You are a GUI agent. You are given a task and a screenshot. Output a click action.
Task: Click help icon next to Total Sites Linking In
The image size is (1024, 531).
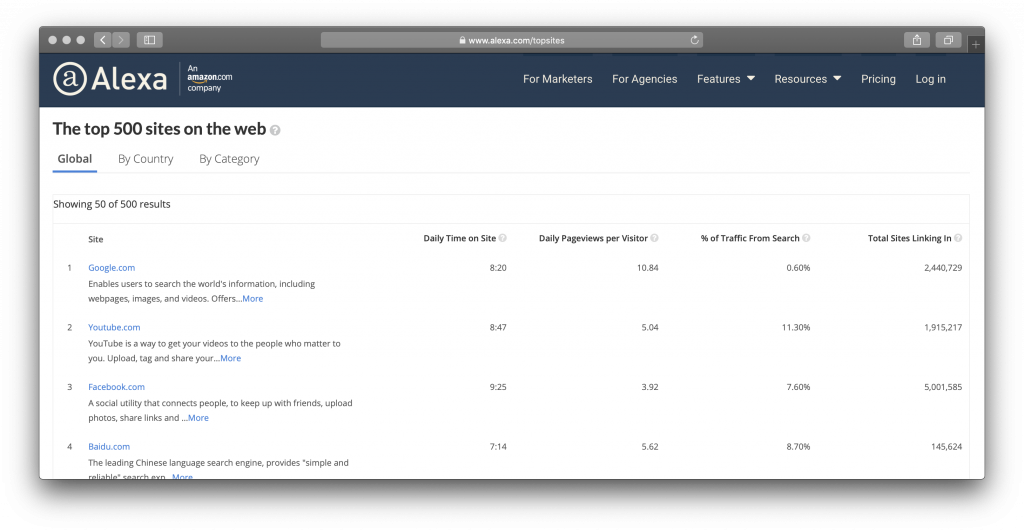[958, 238]
